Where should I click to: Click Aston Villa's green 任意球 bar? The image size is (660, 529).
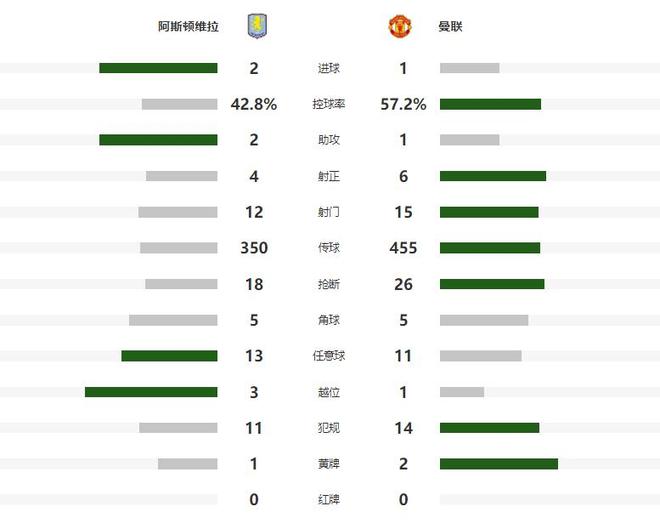(x=169, y=356)
